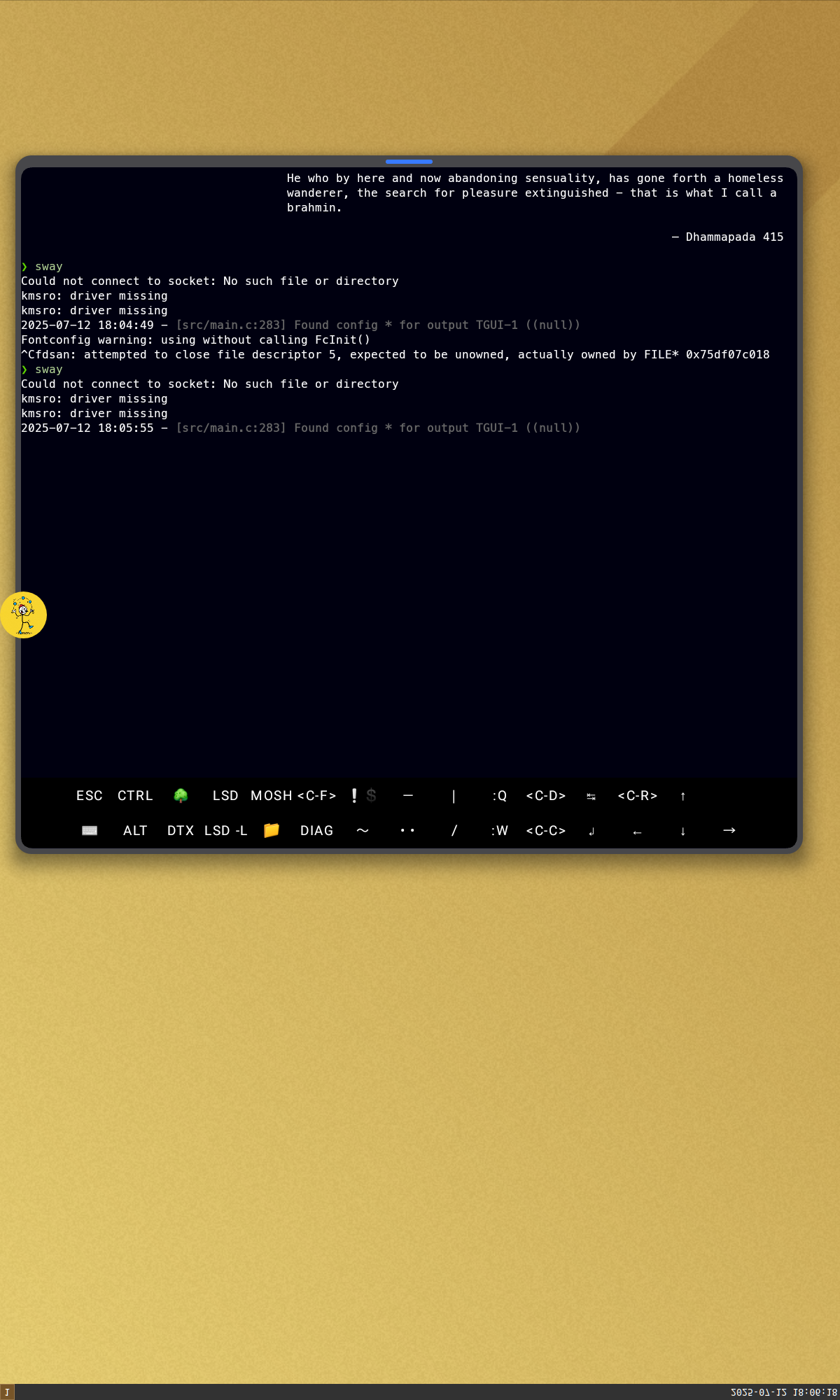Tap the left arrow key

637,832
